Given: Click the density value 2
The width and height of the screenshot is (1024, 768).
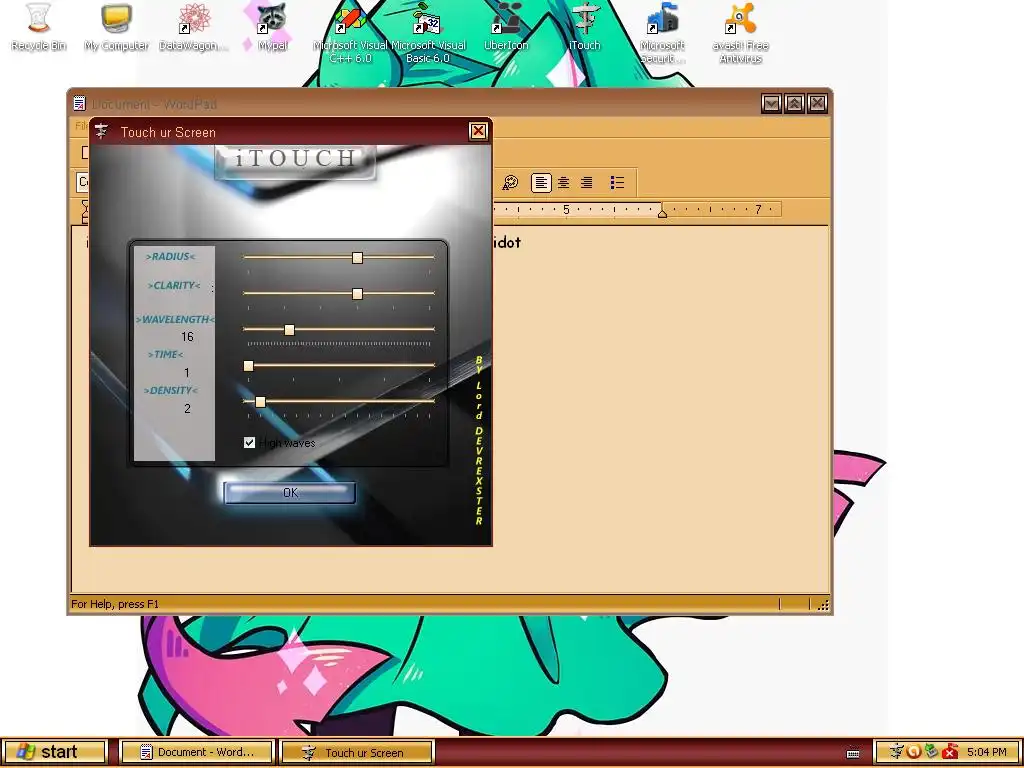Looking at the screenshot, I should coord(187,409).
